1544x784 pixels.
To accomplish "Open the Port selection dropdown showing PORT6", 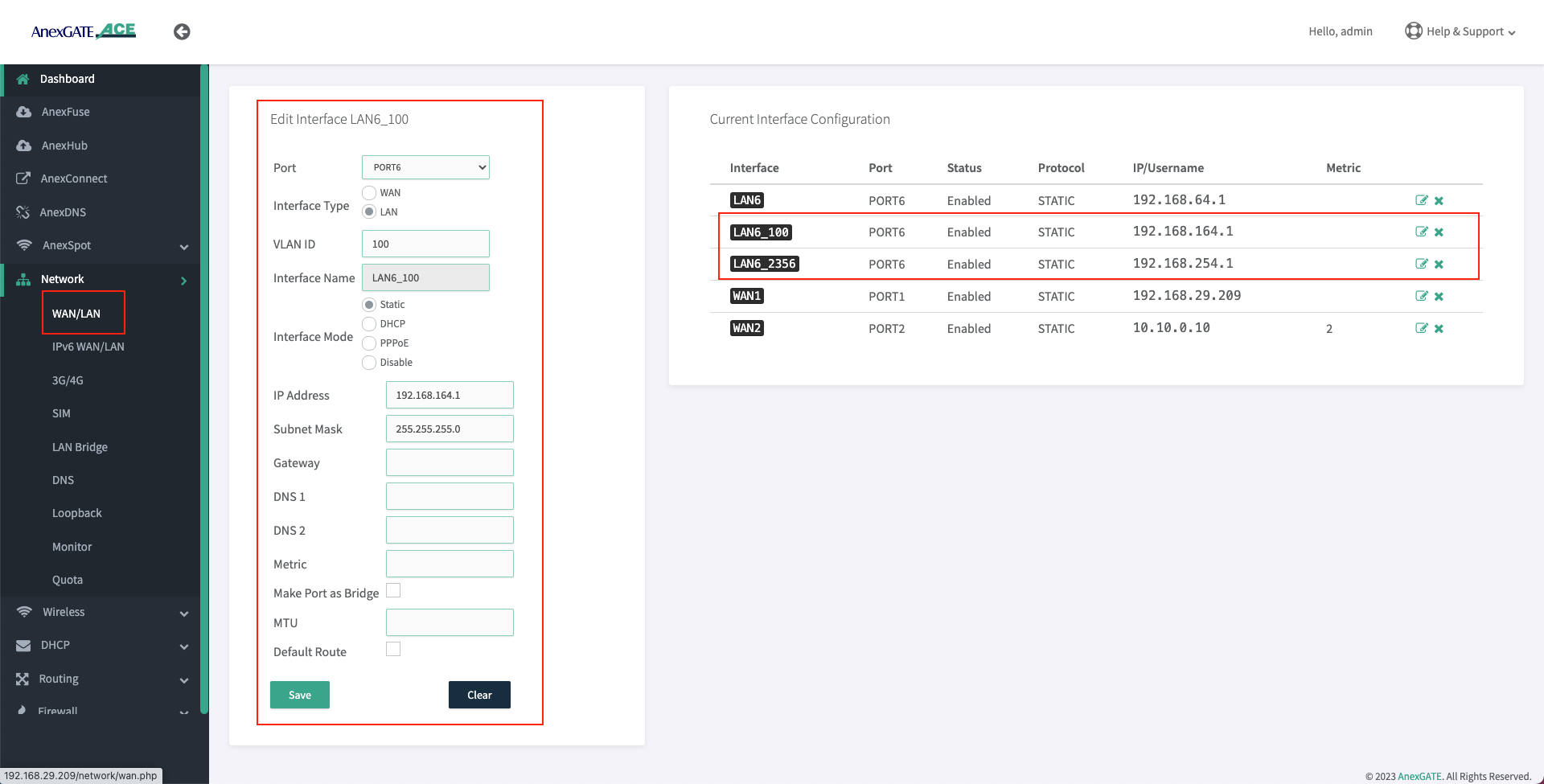I will tap(425, 166).
